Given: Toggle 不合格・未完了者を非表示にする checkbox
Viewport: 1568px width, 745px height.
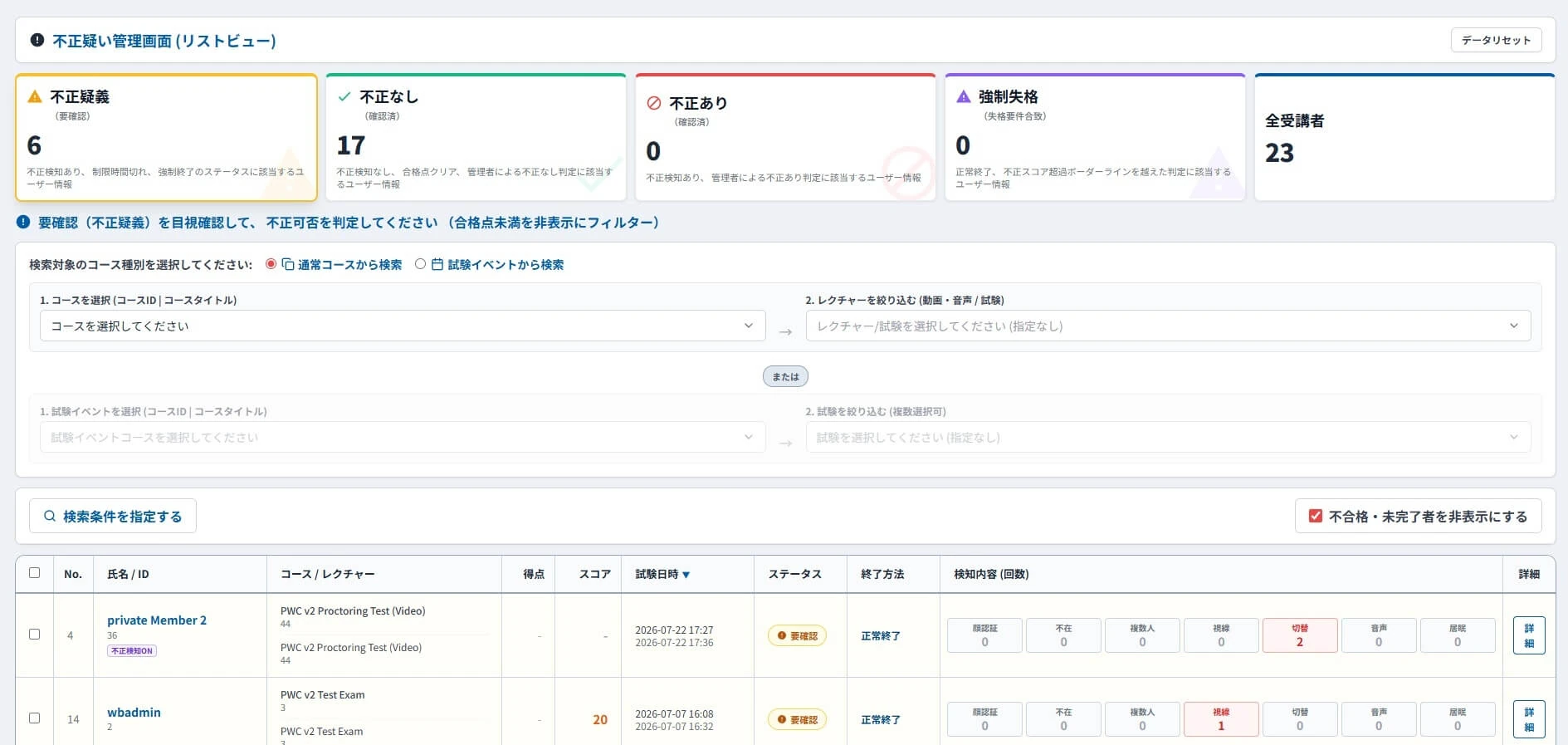Looking at the screenshot, I should point(1315,516).
